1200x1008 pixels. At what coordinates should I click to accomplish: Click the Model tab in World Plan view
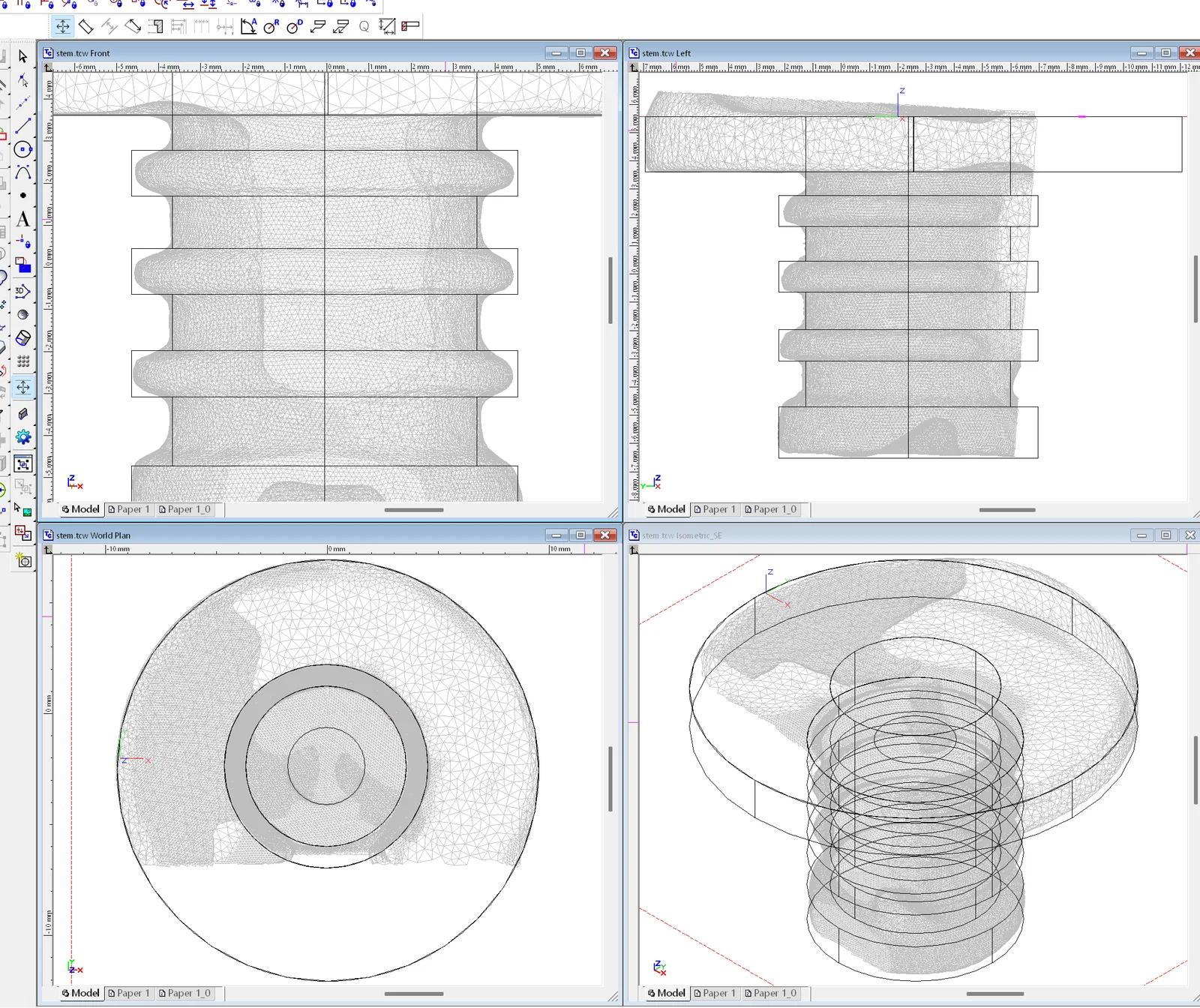click(80, 993)
